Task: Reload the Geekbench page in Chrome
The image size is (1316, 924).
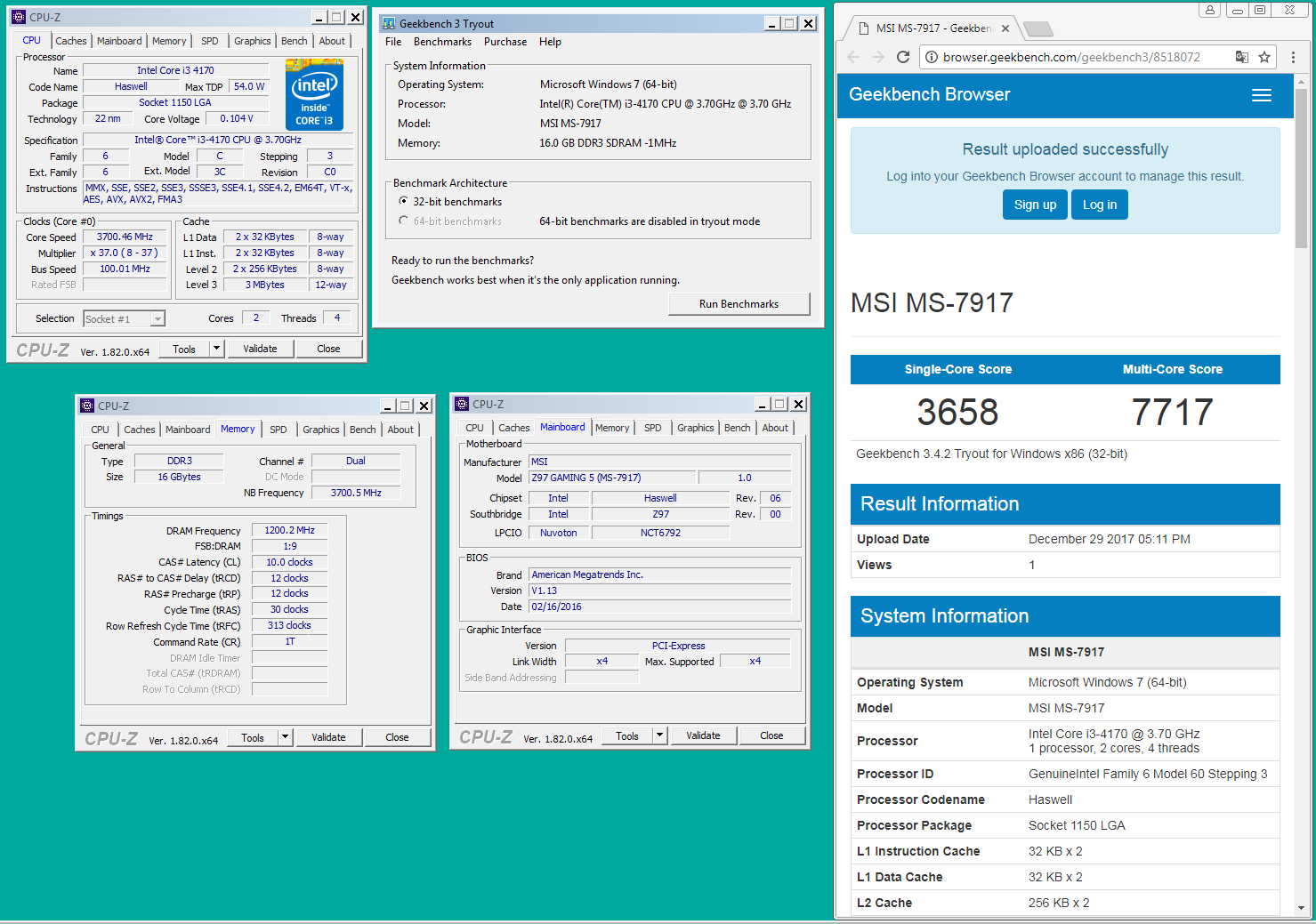Action: coord(903,57)
